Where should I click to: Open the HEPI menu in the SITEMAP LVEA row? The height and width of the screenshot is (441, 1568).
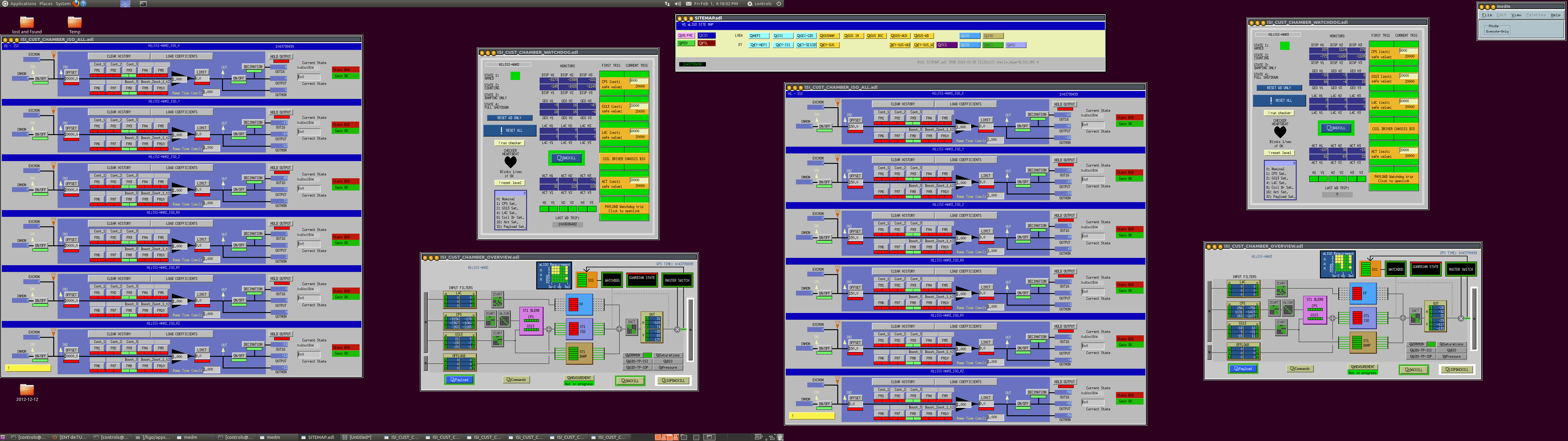(759, 36)
